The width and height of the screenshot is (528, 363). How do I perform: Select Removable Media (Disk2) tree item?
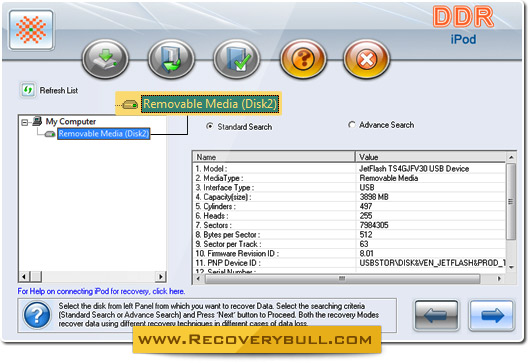coord(103,134)
